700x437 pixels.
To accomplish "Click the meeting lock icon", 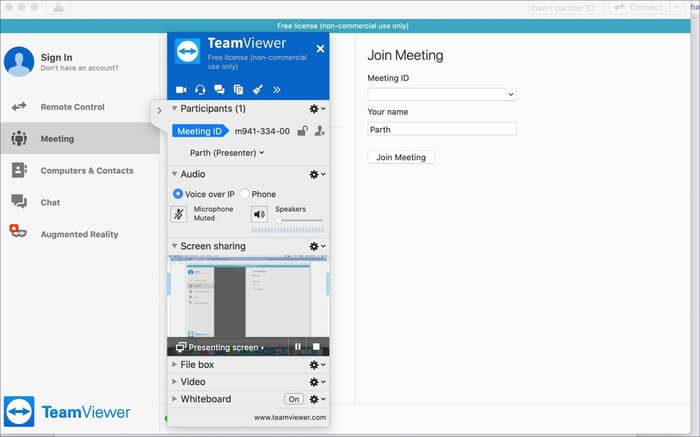I will point(302,131).
